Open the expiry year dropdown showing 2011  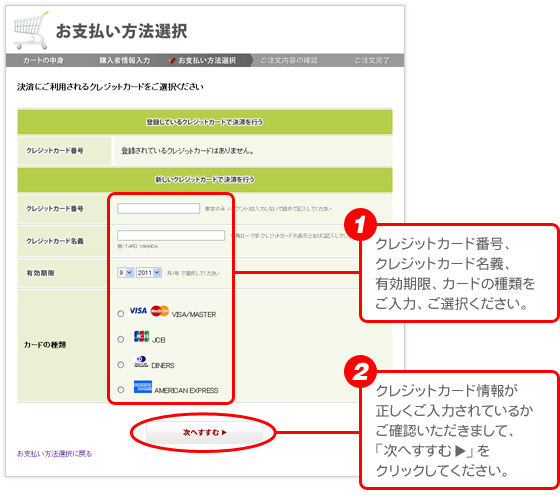[149, 272]
